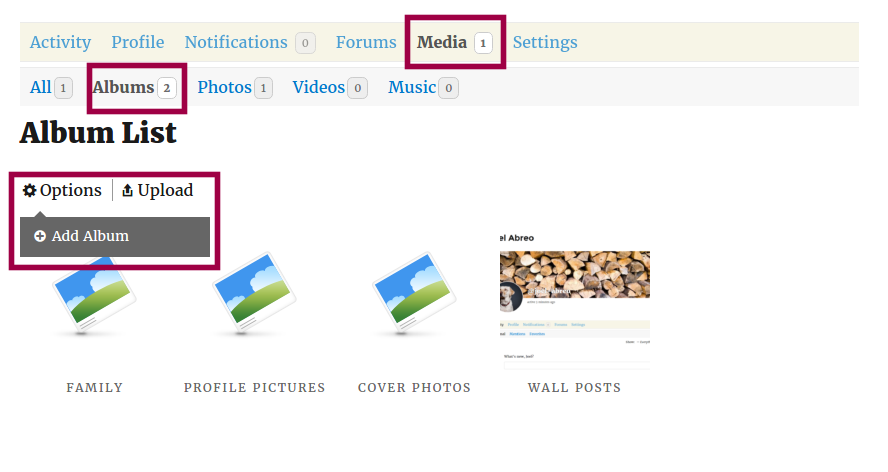
Task: Open the Music sub-tab
Action: tap(412, 87)
